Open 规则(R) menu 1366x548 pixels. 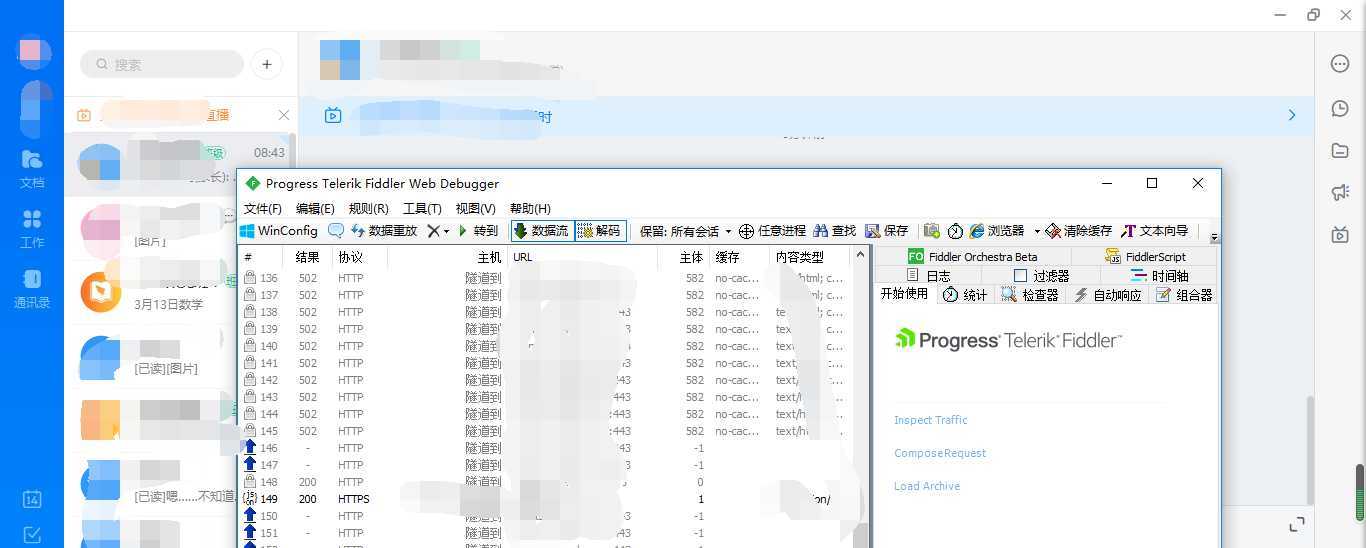[x=368, y=209]
